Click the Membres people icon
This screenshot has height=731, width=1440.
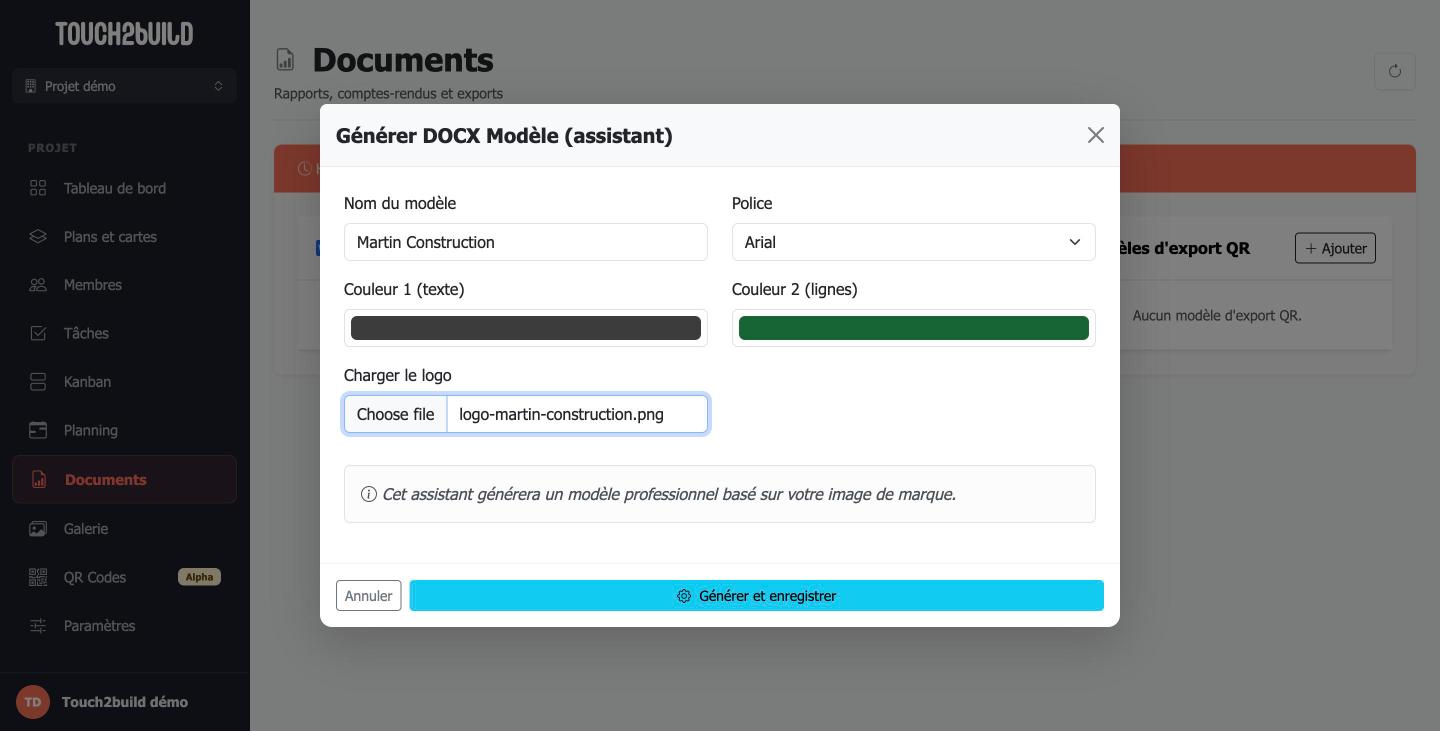(x=38, y=285)
